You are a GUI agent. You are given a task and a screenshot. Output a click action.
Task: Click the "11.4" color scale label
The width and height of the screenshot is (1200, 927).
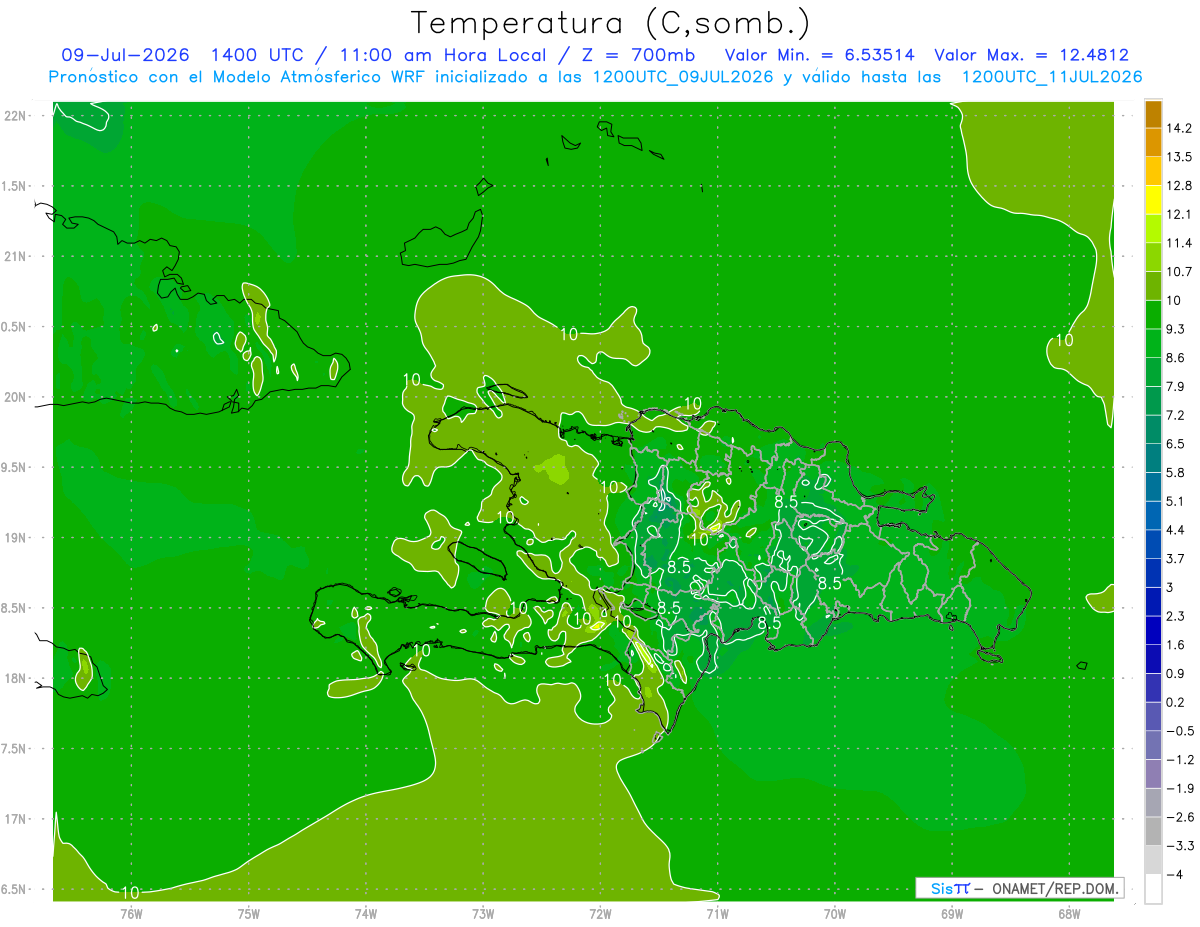click(x=1179, y=243)
